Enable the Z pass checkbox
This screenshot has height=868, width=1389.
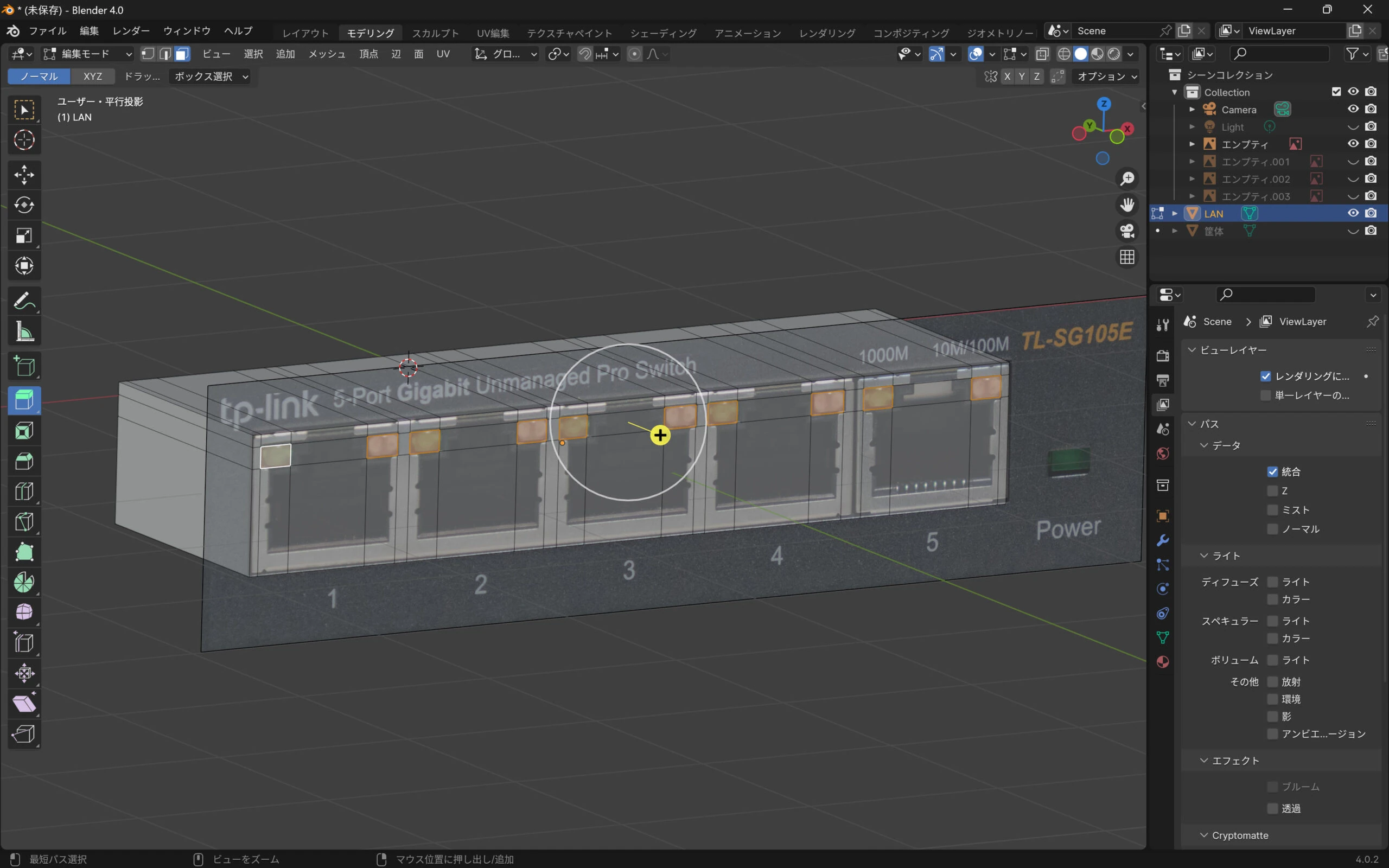tap(1272, 491)
